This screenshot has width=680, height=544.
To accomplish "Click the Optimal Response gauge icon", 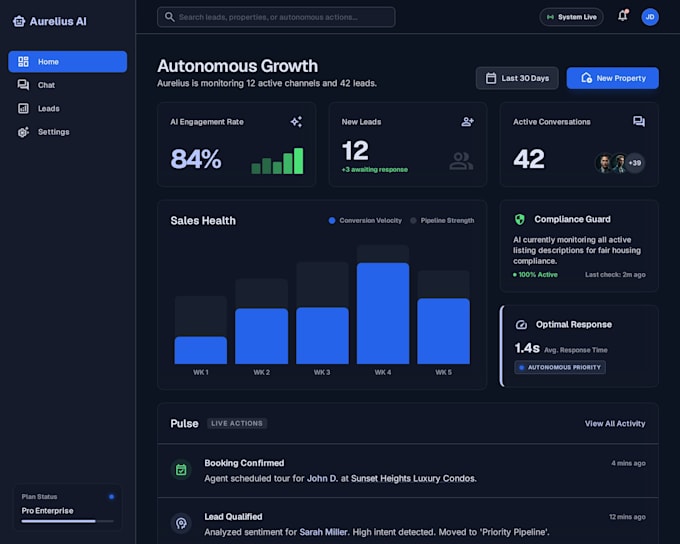I will pos(521,324).
